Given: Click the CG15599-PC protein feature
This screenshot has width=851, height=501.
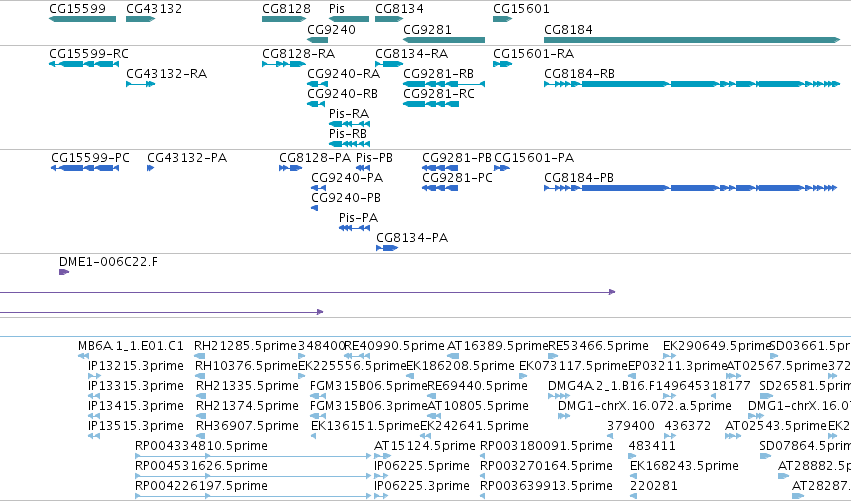Looking at the screenshot, I should [x=85, y=168].
